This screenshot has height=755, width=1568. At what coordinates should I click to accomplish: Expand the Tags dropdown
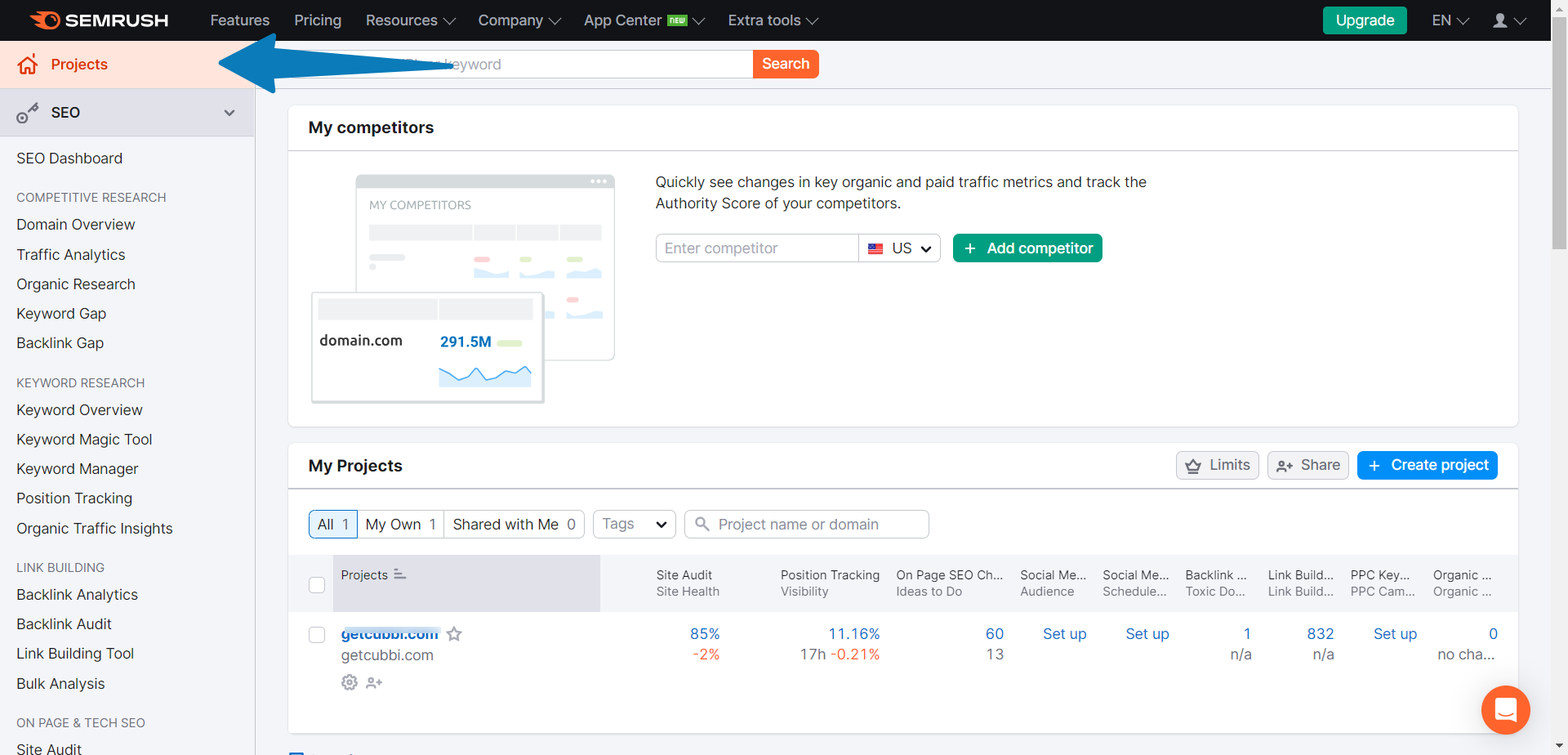click(x=634, y=524)
